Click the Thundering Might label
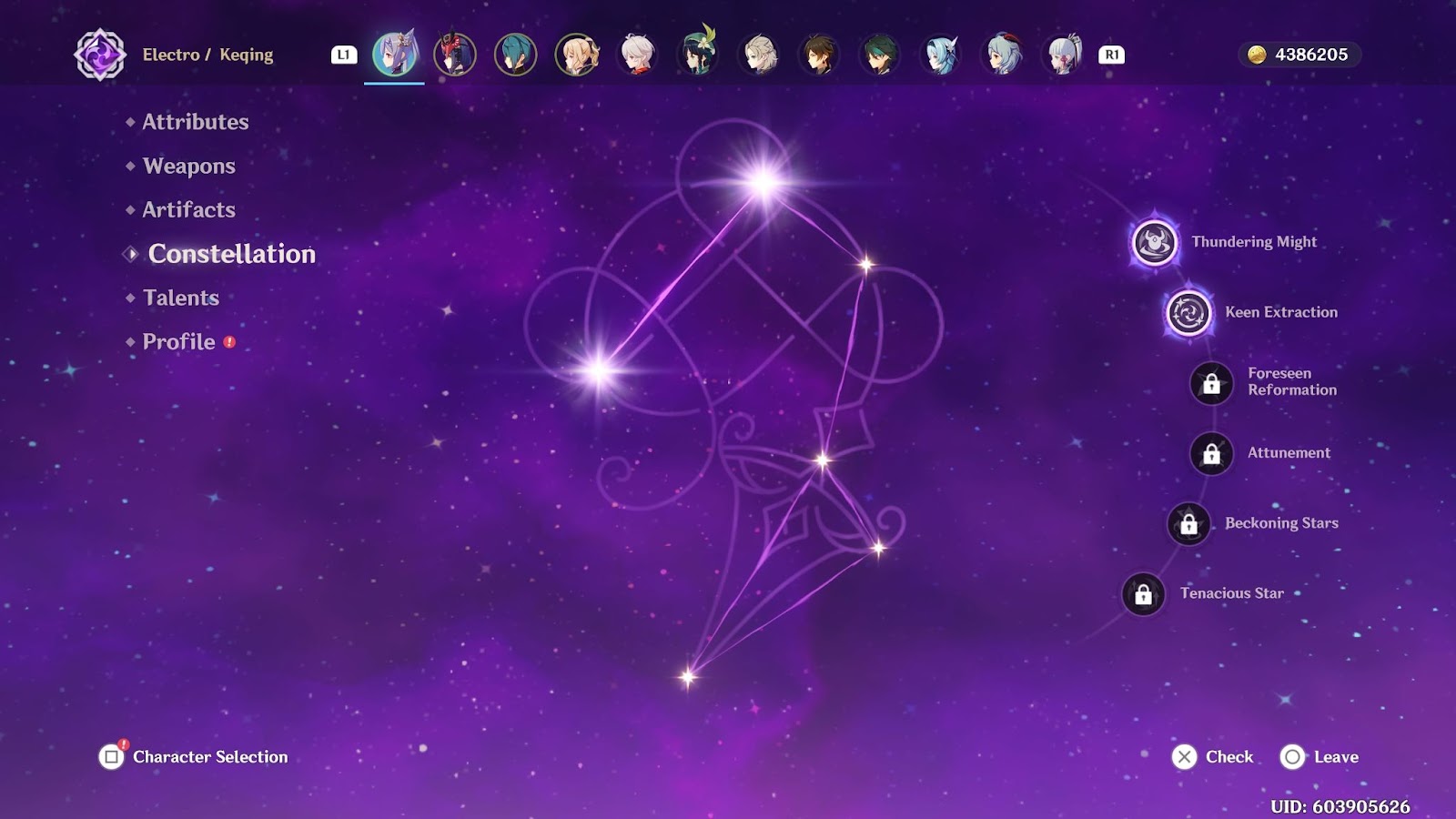Viewport: 1456px width, 819px height. [1254, 242]
